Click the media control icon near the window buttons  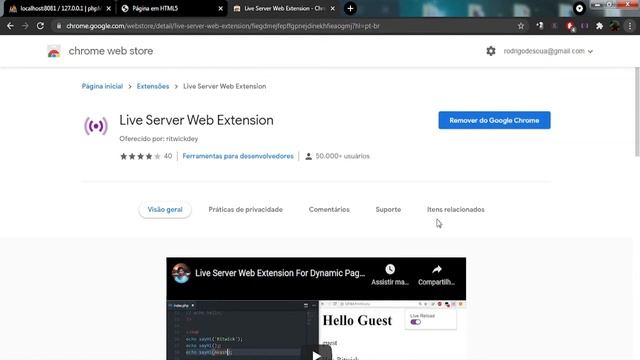(x=579, y=9)
